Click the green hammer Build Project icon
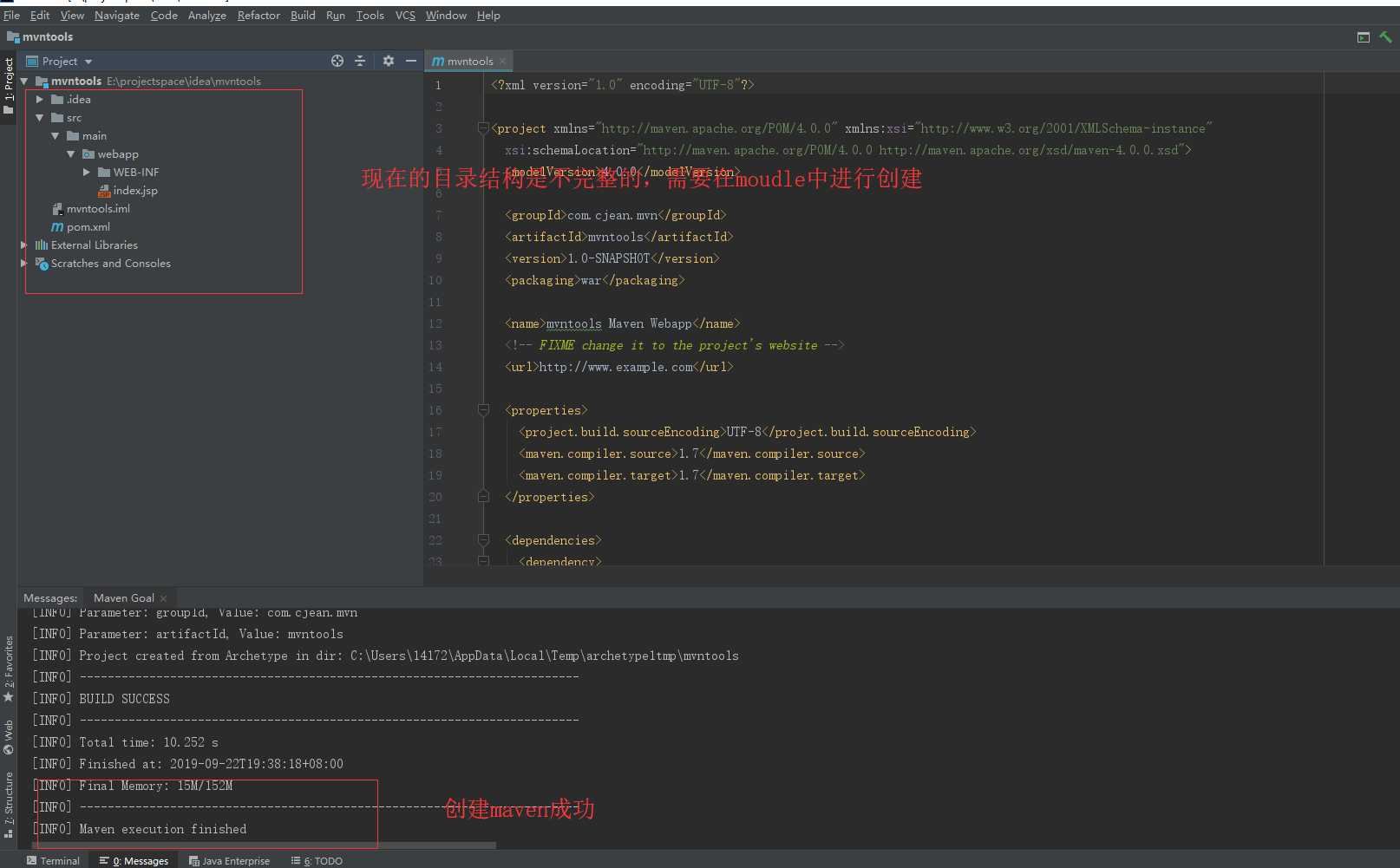 tap(1385, 37)
